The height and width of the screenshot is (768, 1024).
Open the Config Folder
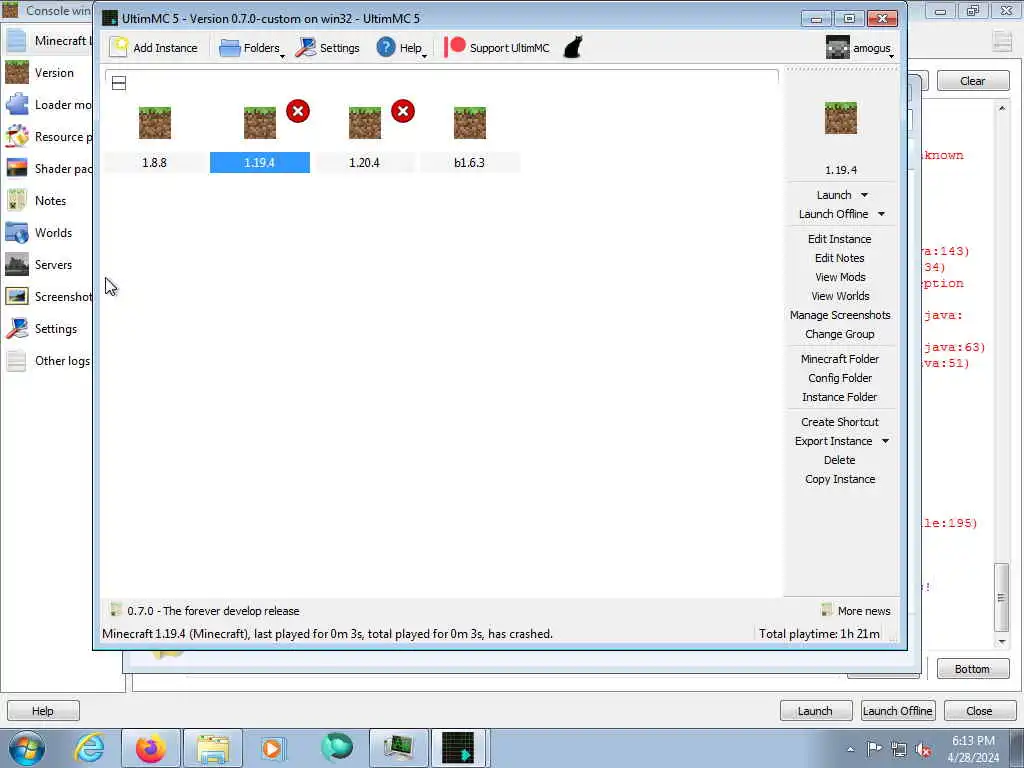tap(840, 378)
